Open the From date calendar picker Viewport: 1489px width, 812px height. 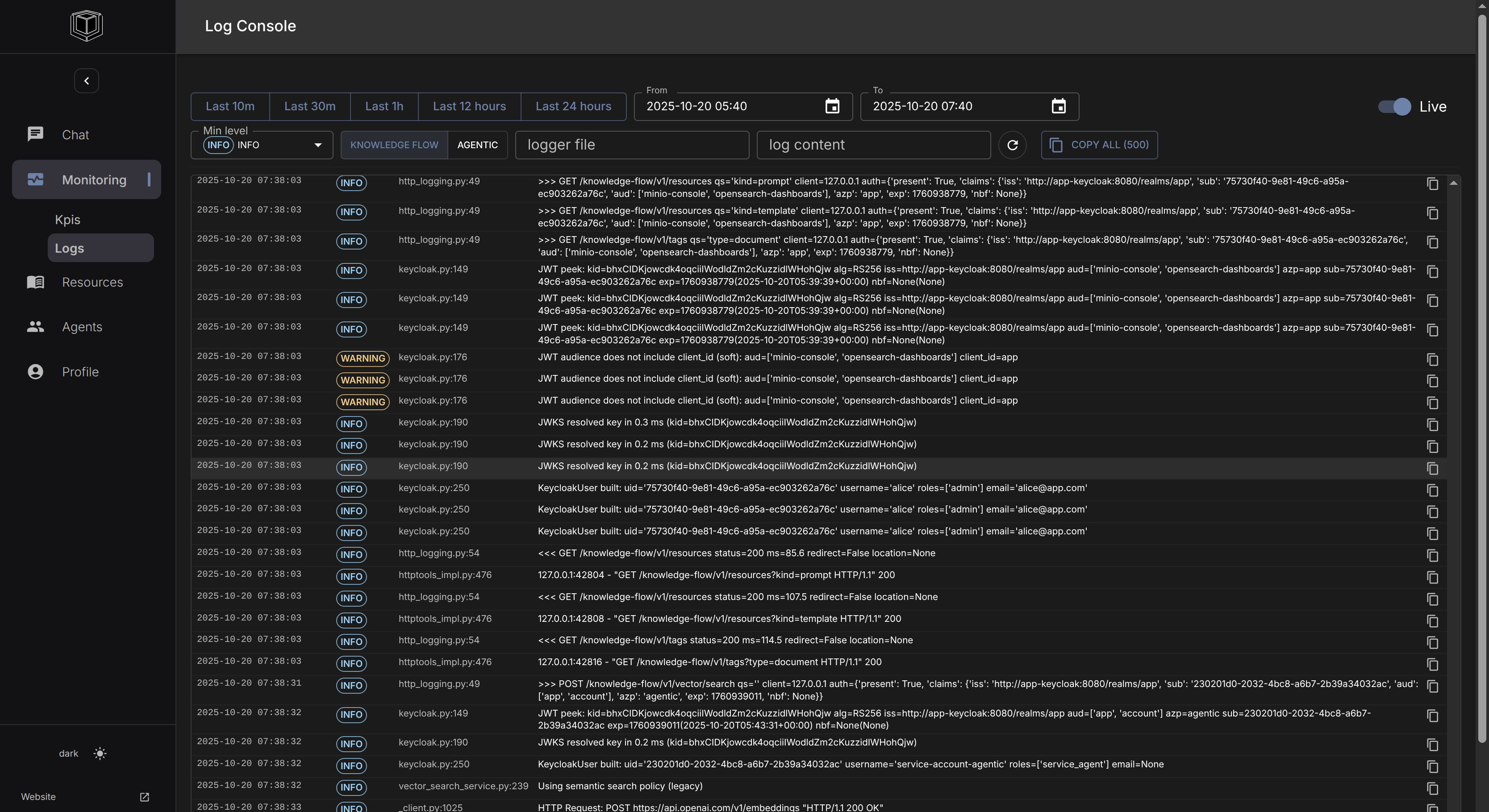(x=832, y=106)
